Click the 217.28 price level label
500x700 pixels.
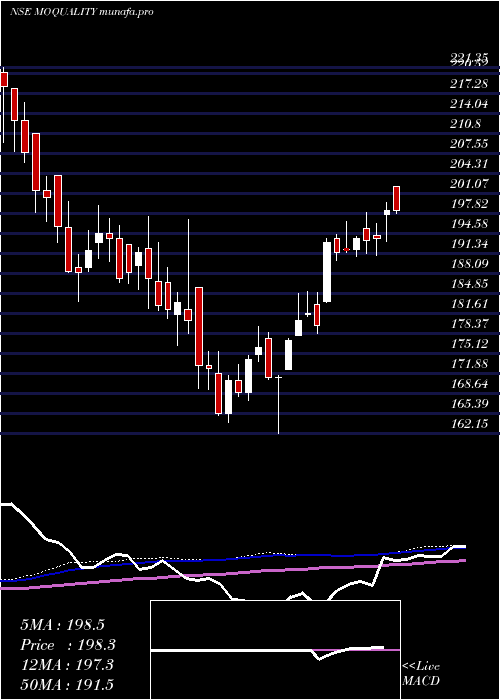tap(469, 84)
